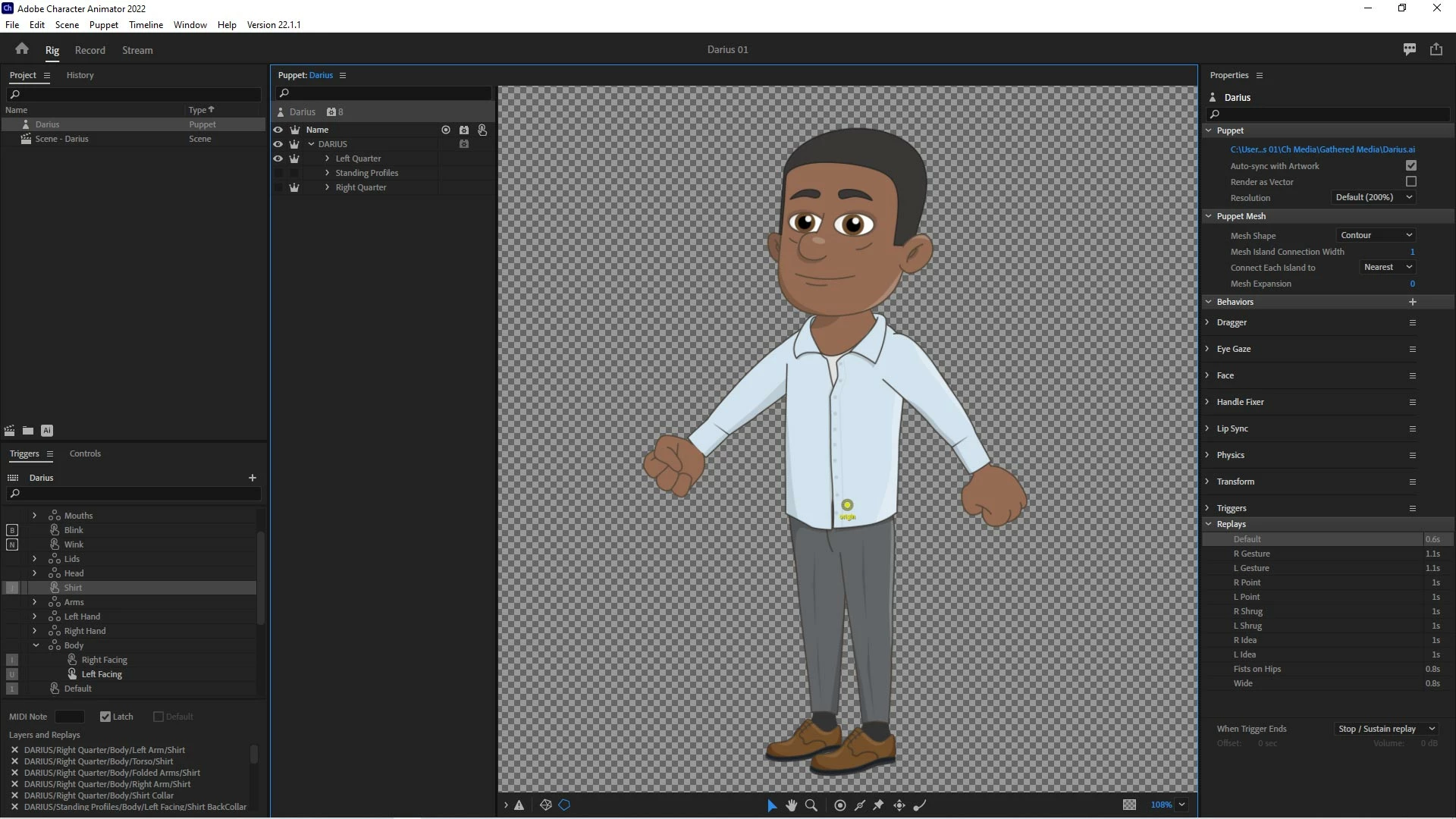1456x819 pixels.
Task: Toggle the mesh display icon
Action: coord(545,805)
